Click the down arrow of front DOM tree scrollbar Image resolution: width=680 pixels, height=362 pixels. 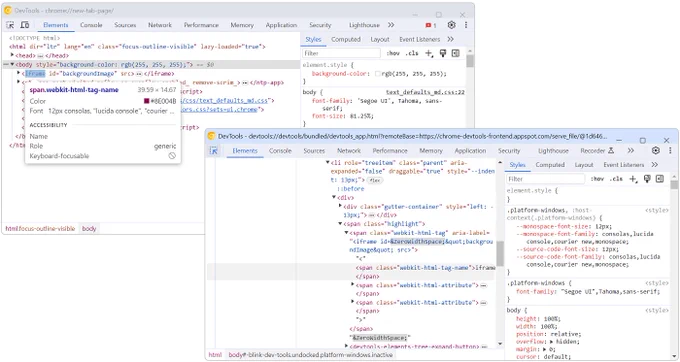coord(500,344)
